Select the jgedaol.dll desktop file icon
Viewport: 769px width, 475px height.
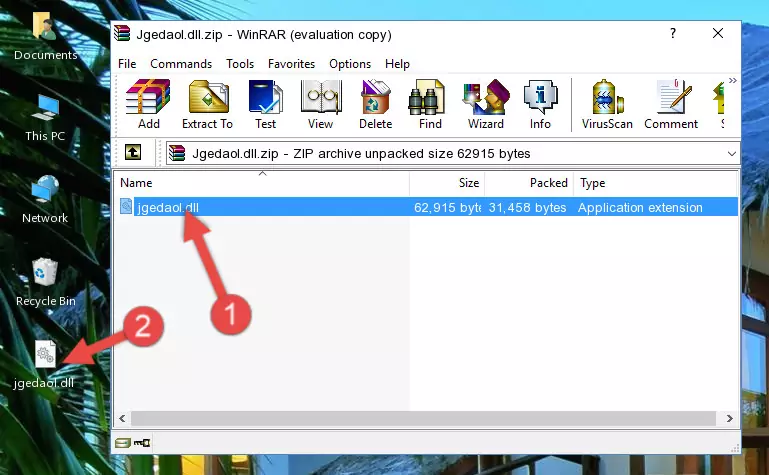44,365
